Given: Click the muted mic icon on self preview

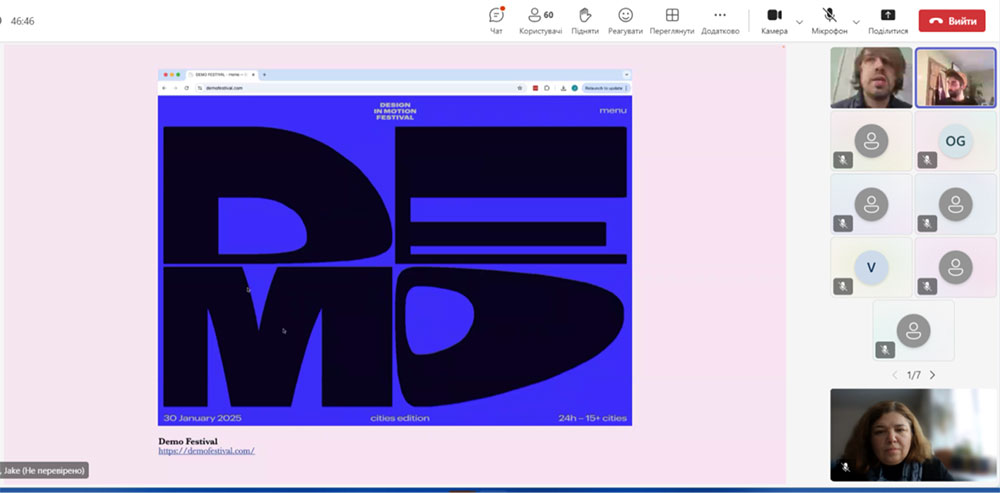Looking at the screenshot, I should coord(845,467).
